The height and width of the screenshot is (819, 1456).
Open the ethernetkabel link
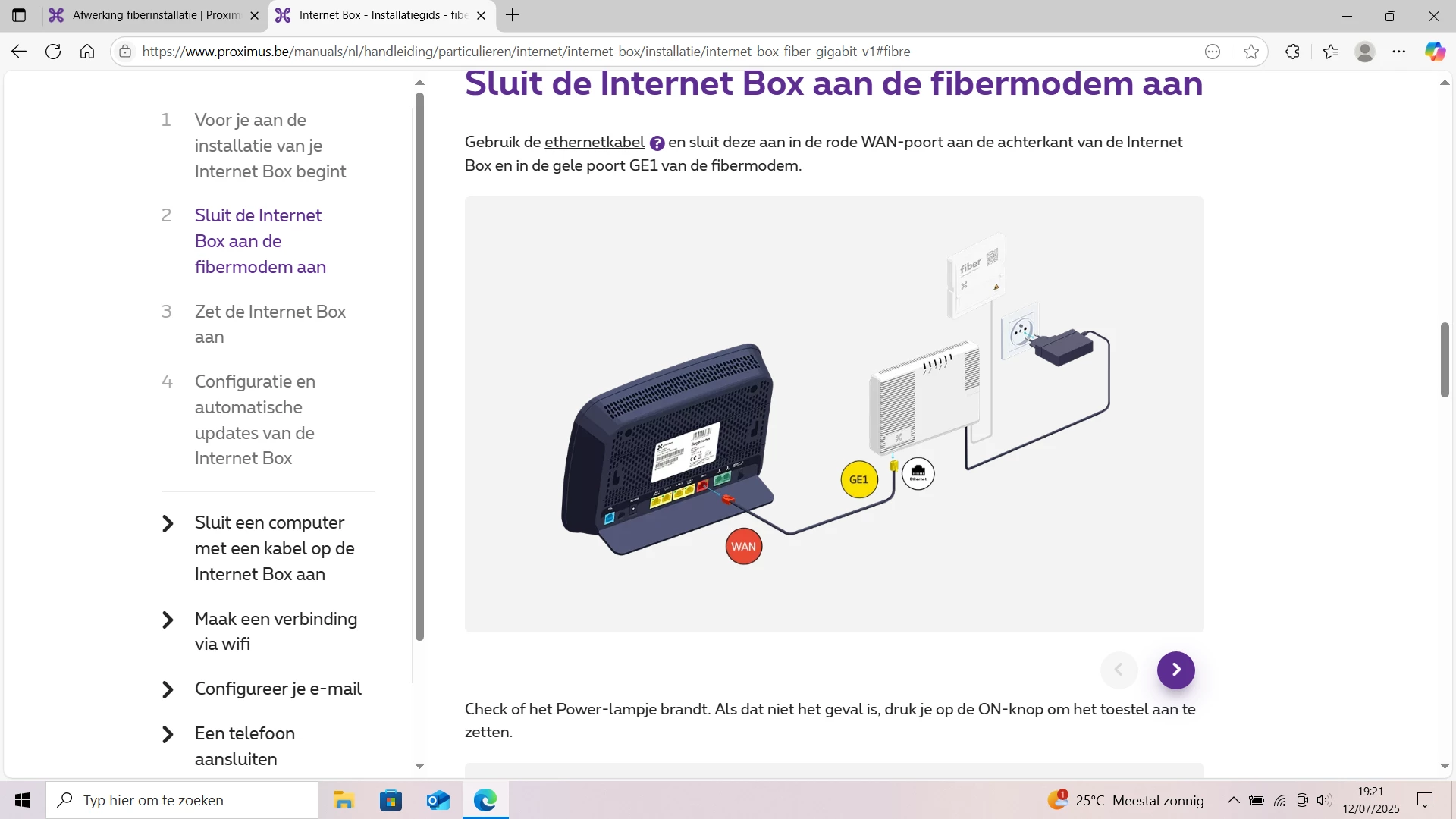point(594,142)
